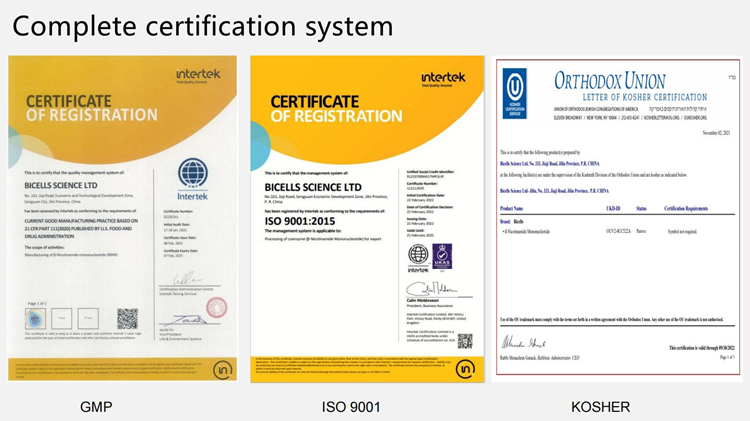Click the Intertek logo atop the ISO 9001 certificate
The height and width of the screenshot is (421, 750).
click(443, 79)
